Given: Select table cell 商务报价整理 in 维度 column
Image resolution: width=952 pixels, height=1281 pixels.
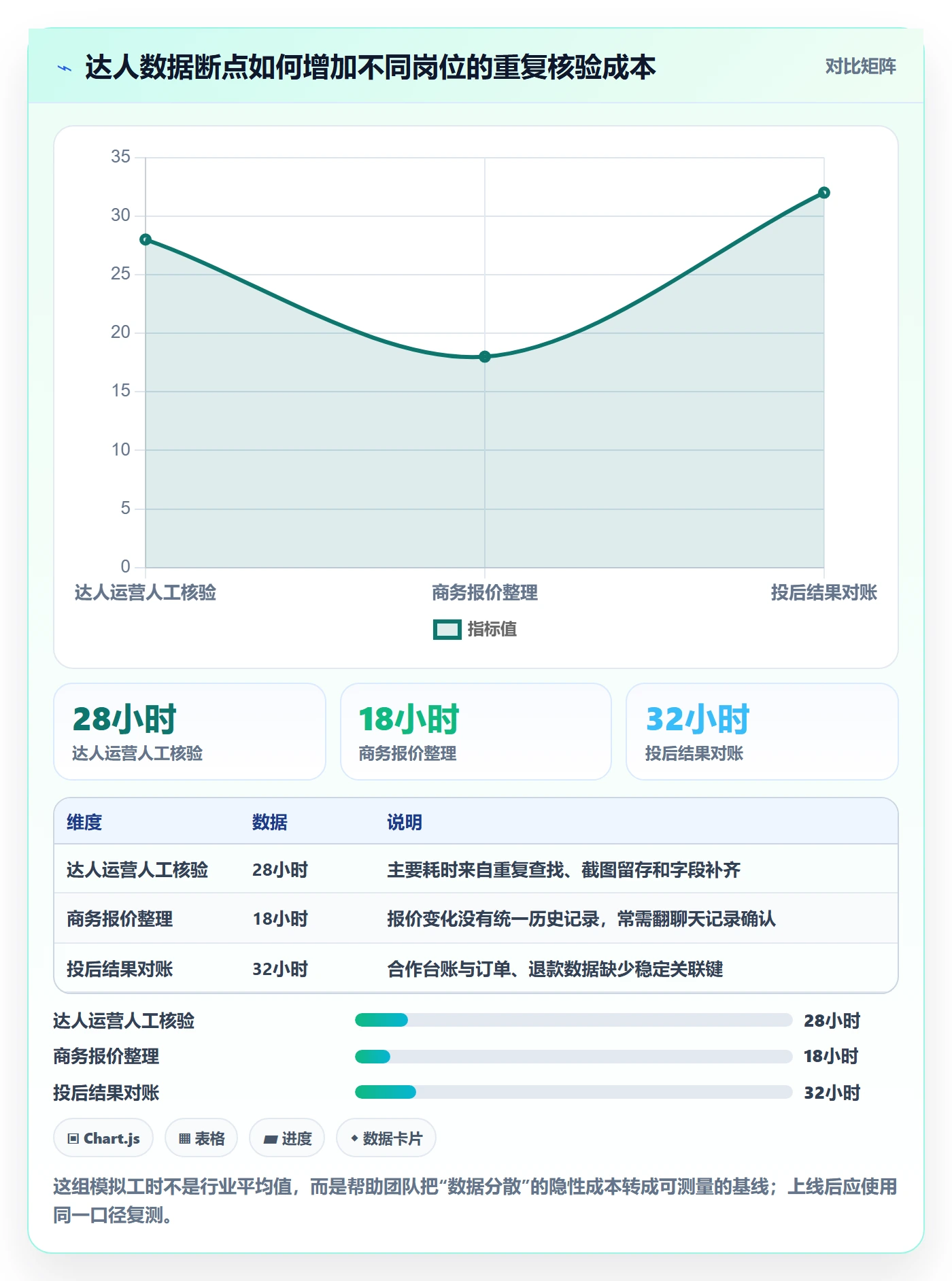Looking at the screenshot, I should (120, 919).
